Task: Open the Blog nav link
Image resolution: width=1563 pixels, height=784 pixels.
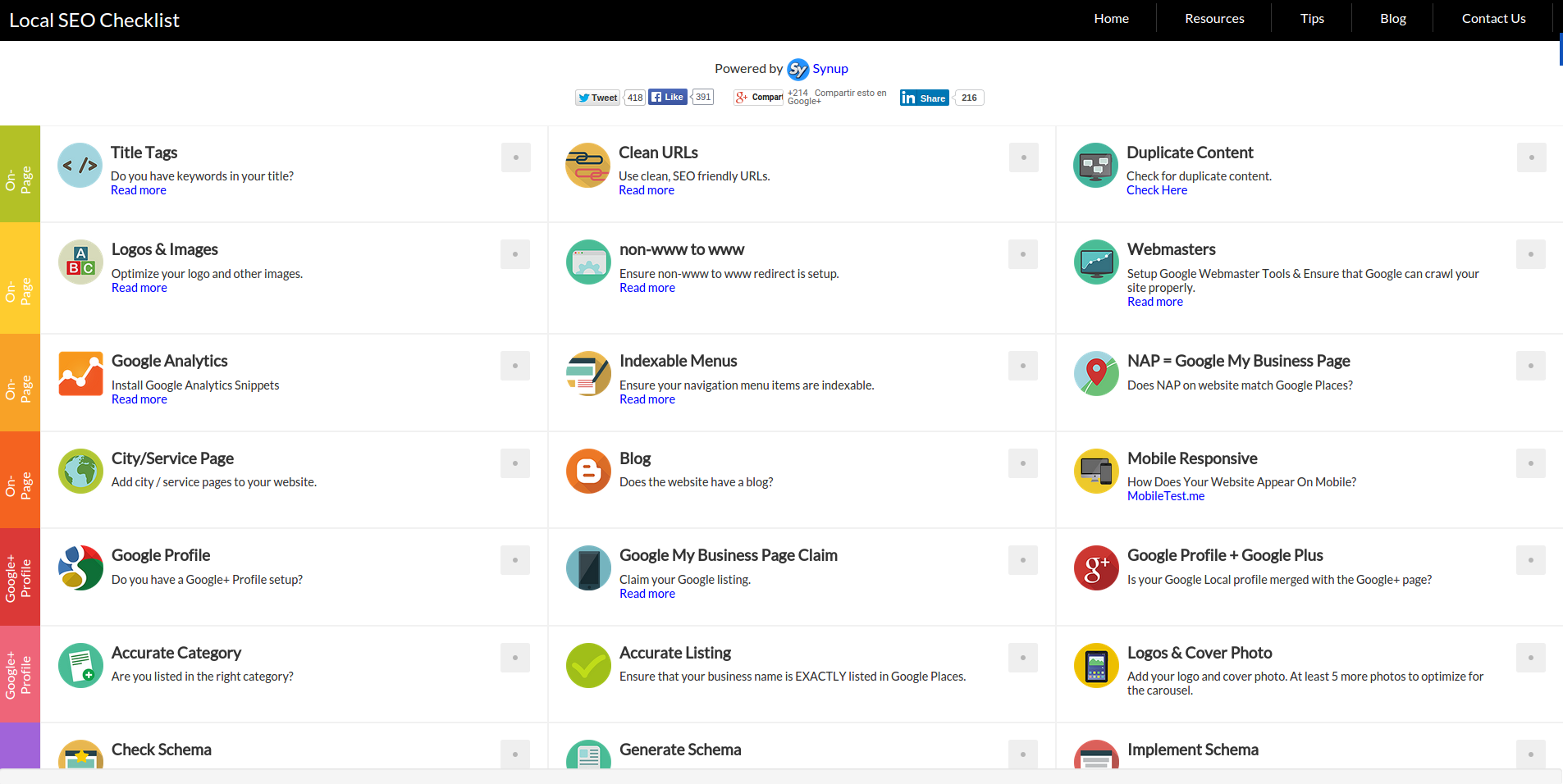Action: click(1393, 18)
